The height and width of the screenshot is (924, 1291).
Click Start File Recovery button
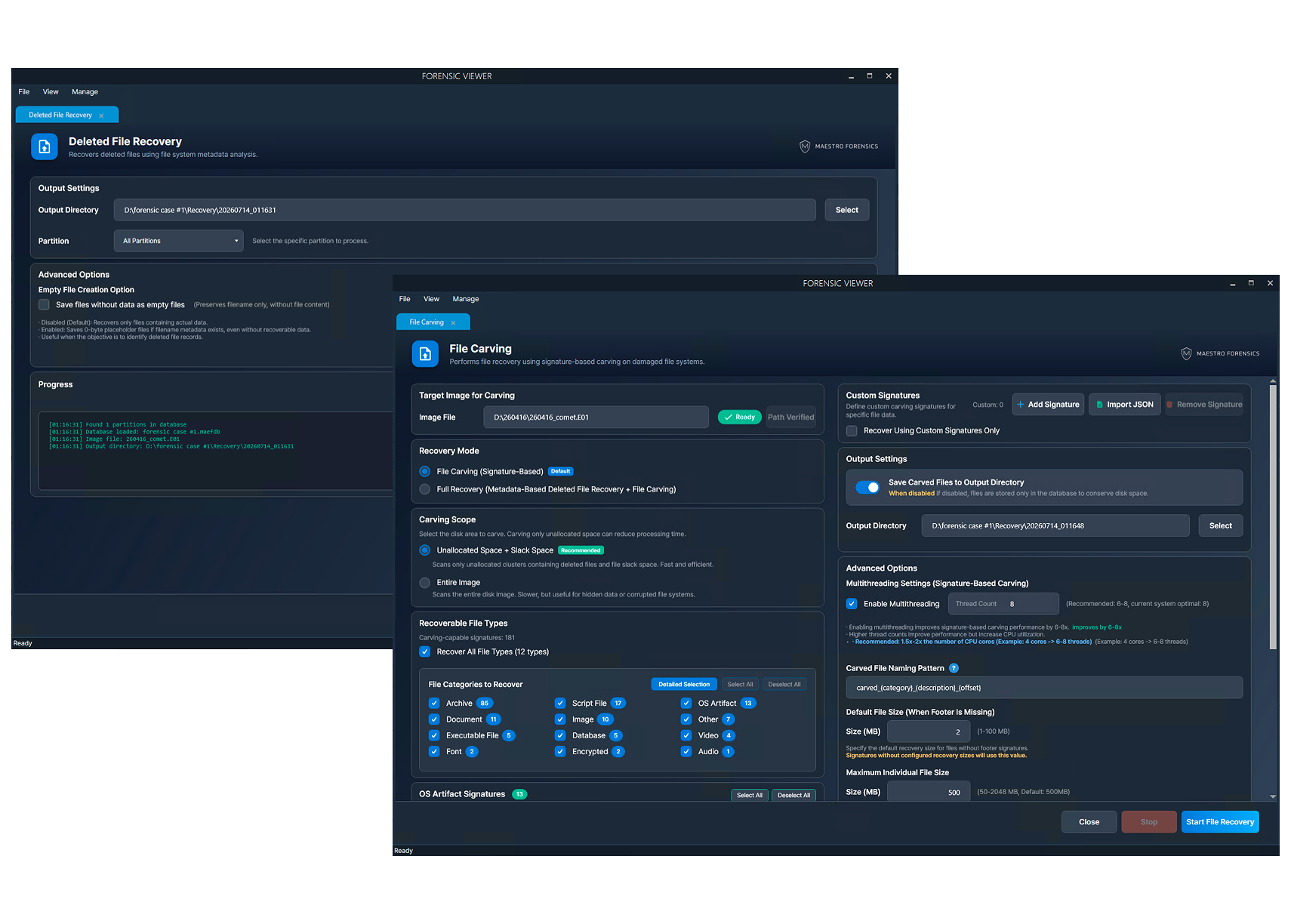(x=1220, y=822)
